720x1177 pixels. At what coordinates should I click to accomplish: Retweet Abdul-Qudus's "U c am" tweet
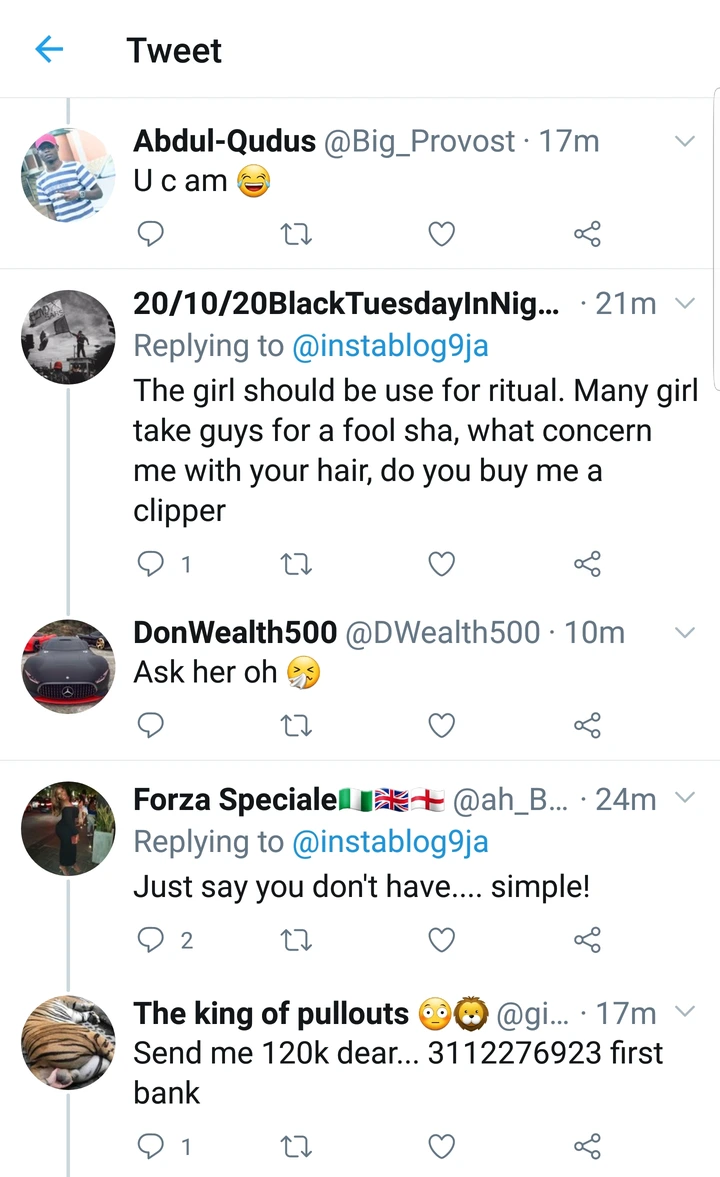coord(296,234)
